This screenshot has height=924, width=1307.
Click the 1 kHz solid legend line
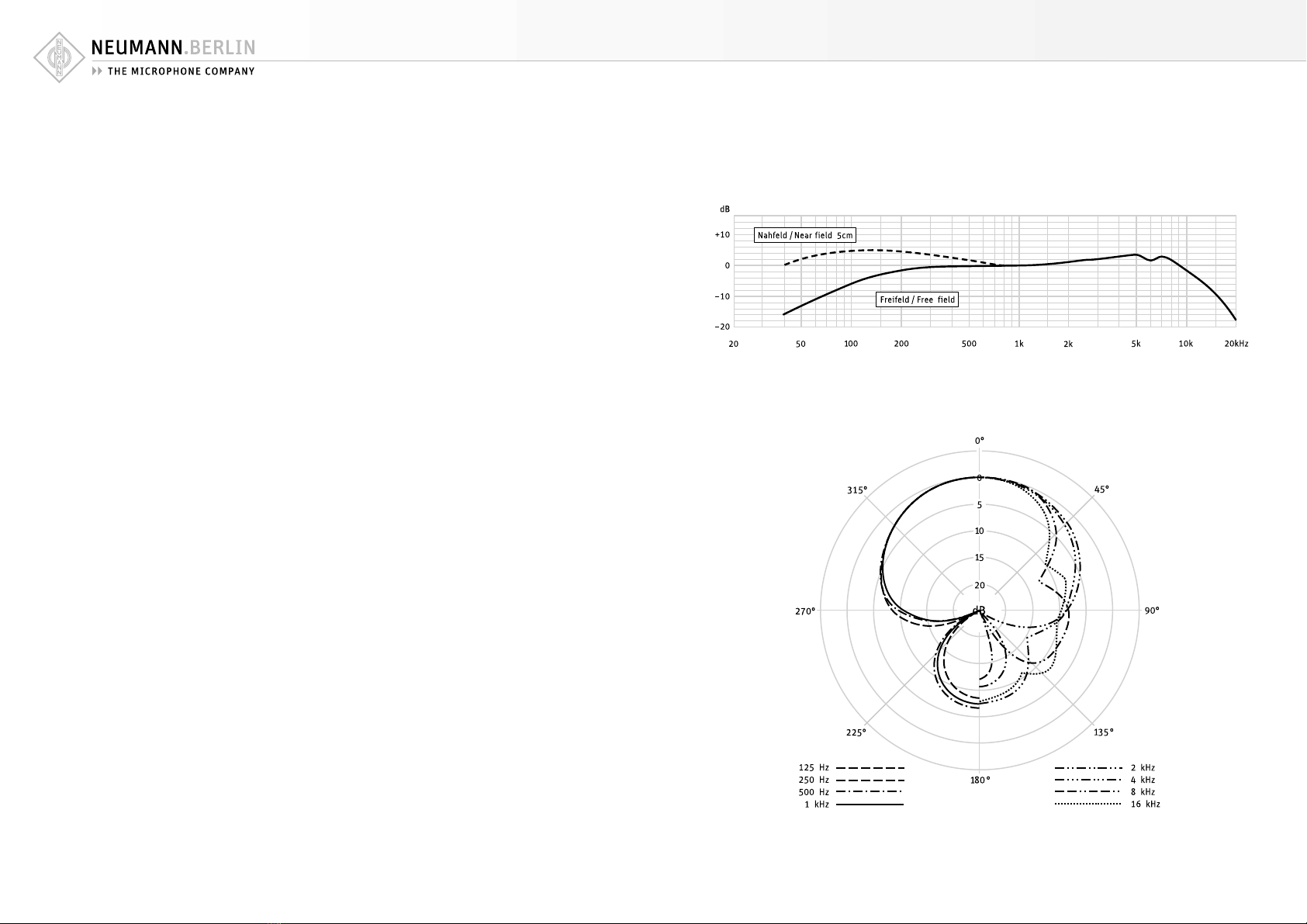click(x=870, y=805)
